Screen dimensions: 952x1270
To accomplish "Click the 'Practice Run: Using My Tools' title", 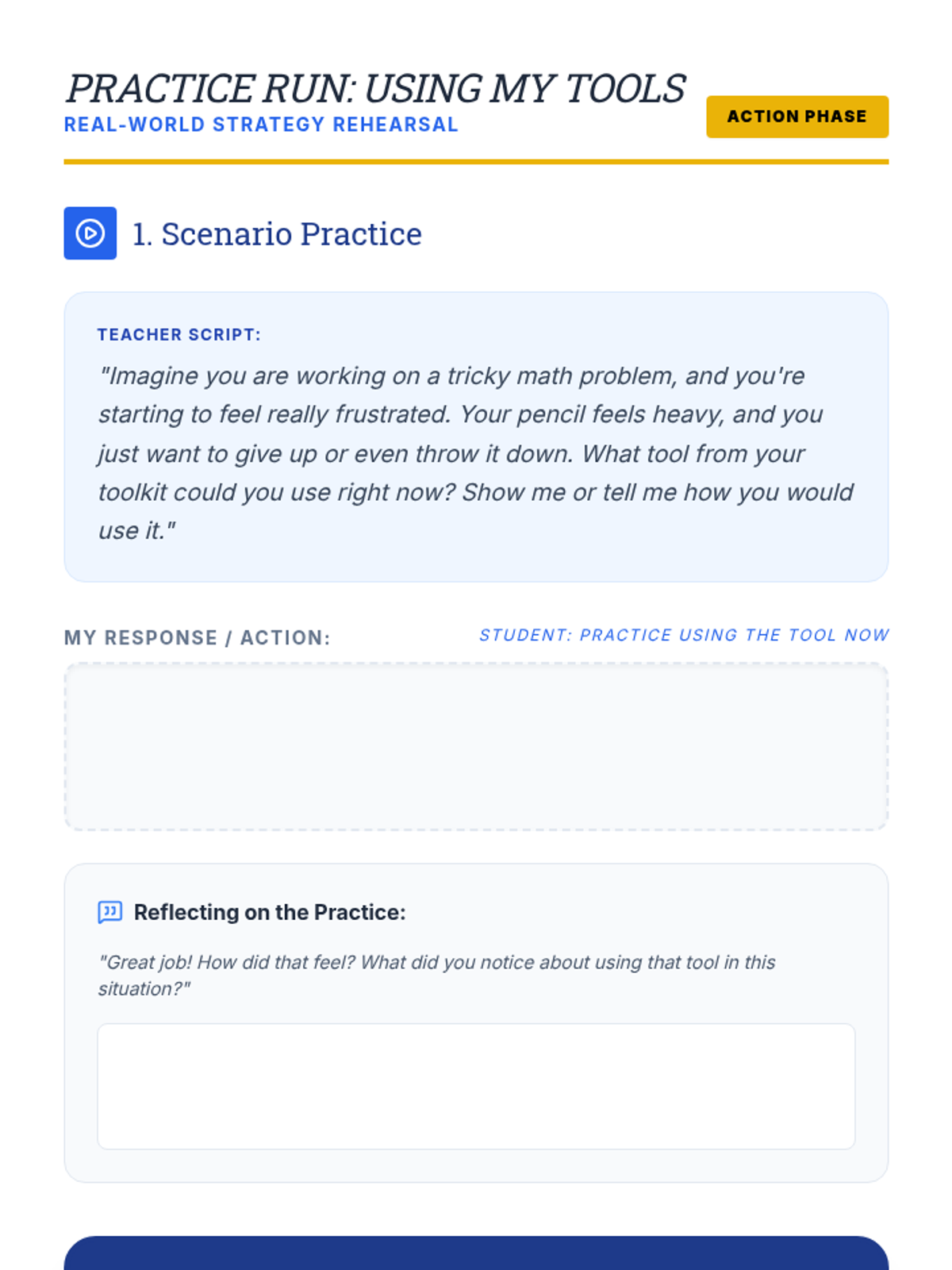I will pos(375,88).
